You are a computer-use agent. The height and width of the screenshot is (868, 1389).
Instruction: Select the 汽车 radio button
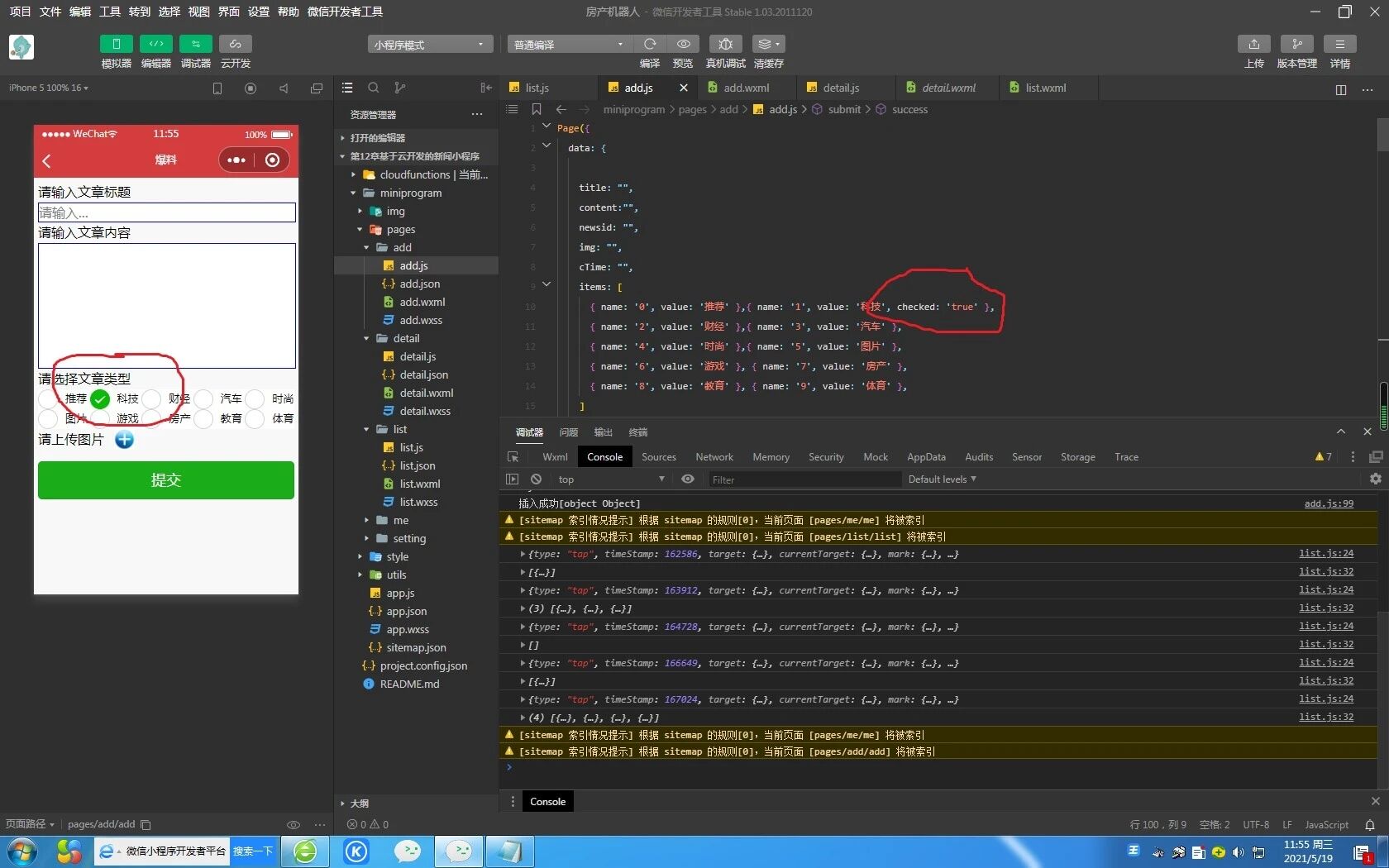[203, 399]
